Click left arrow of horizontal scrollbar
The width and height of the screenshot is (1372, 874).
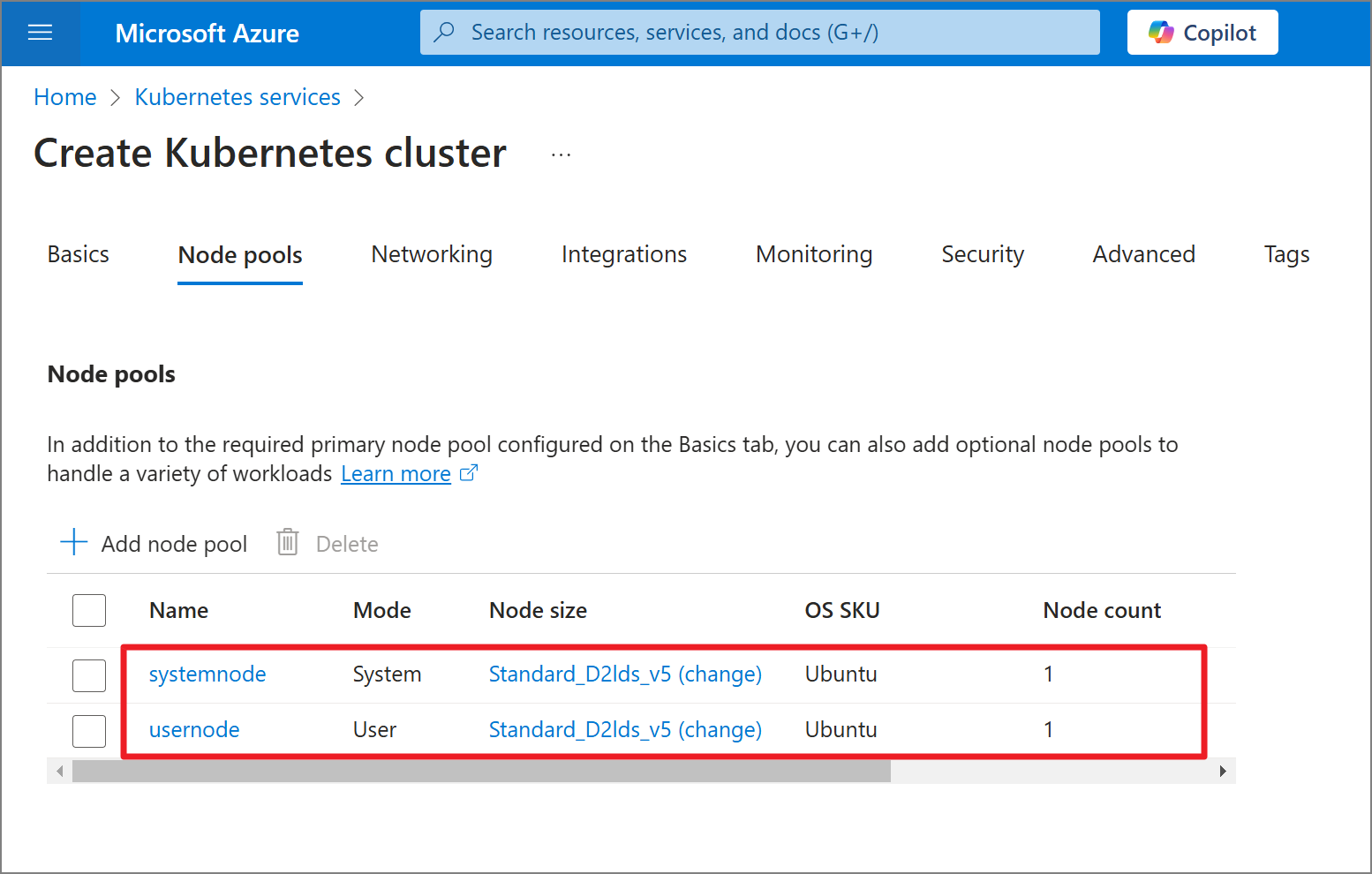[60, 772]
